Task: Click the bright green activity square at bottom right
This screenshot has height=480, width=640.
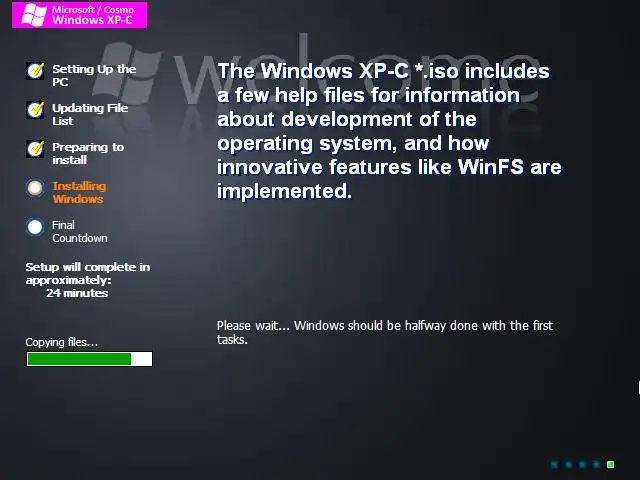Action: [x=611, y=464]
